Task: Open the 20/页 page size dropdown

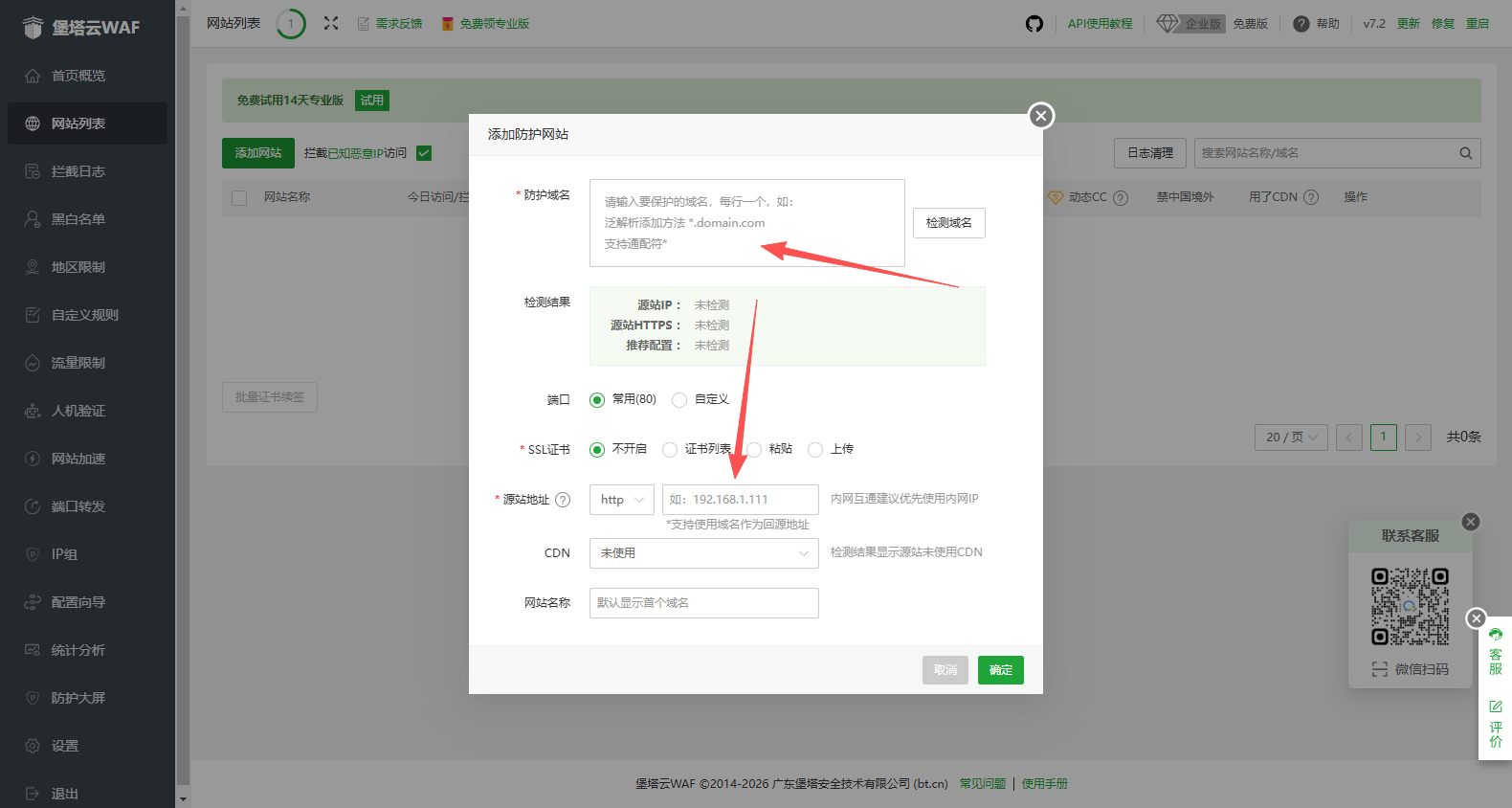Action: click(1291, 438)
